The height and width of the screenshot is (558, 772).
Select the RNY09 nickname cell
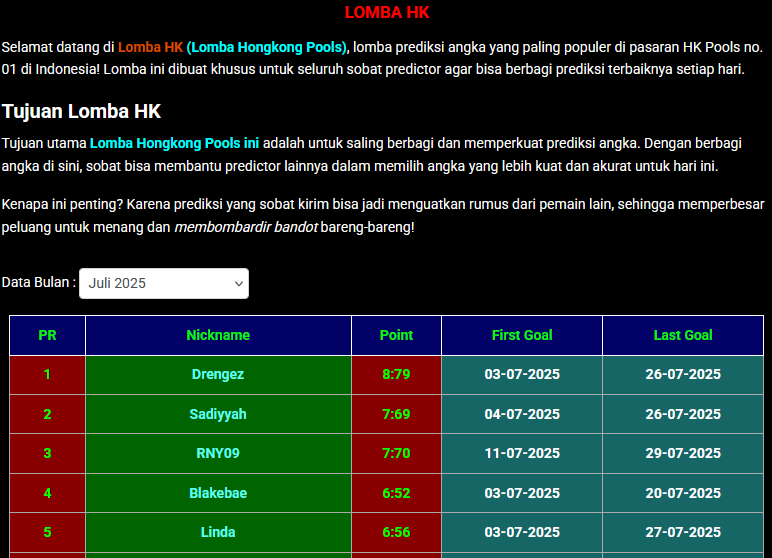218,453
